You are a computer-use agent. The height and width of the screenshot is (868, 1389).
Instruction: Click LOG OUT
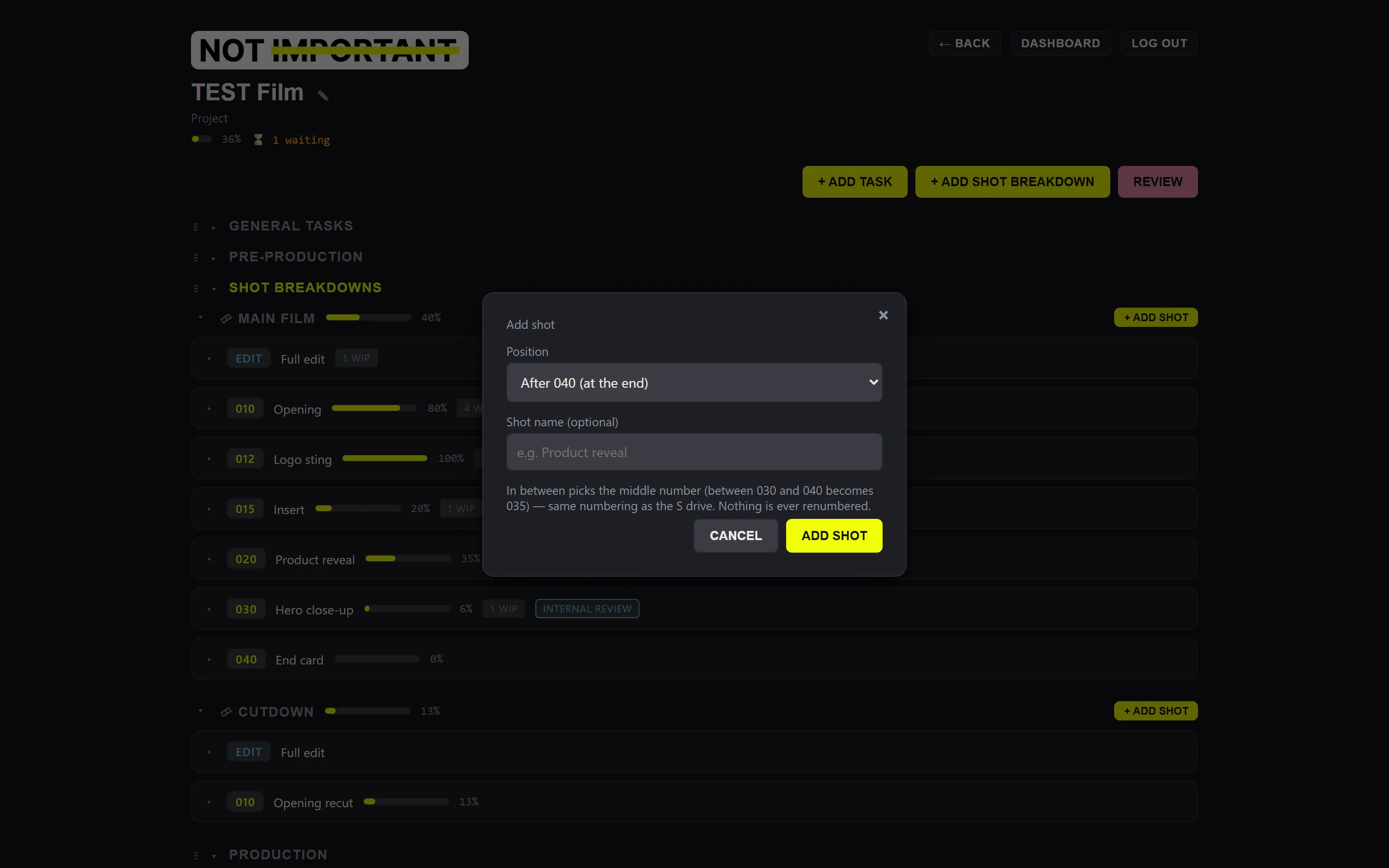(x=1159, y=43)
